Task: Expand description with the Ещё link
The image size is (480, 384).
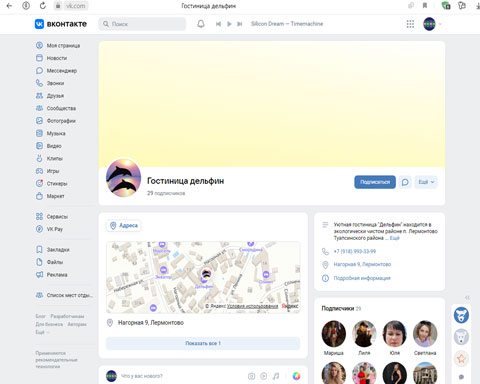Action: click(x=395, y=238)
